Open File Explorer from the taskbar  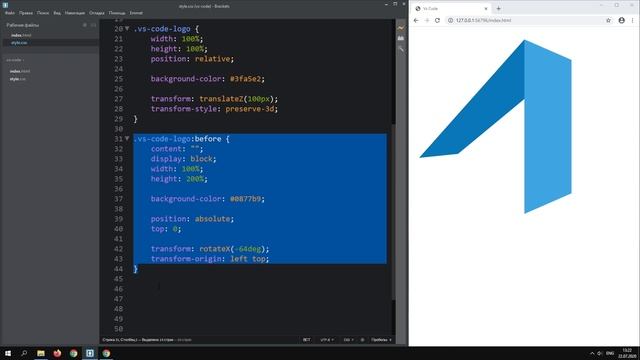[x=41, y=353]
